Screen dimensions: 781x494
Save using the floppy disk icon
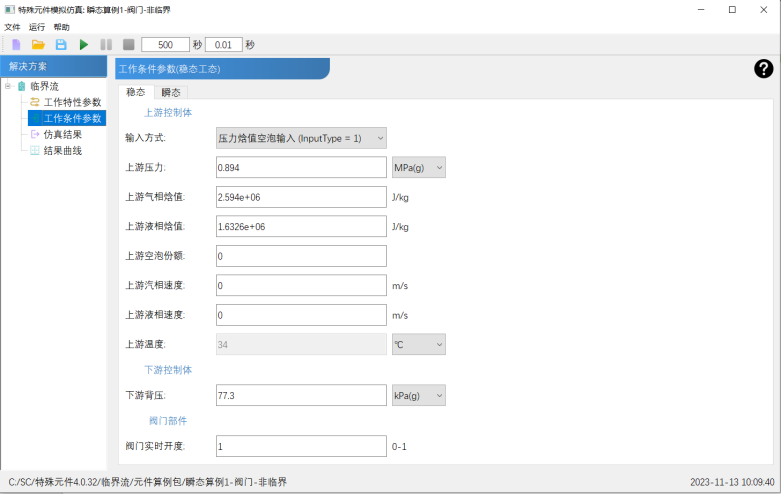61,45
